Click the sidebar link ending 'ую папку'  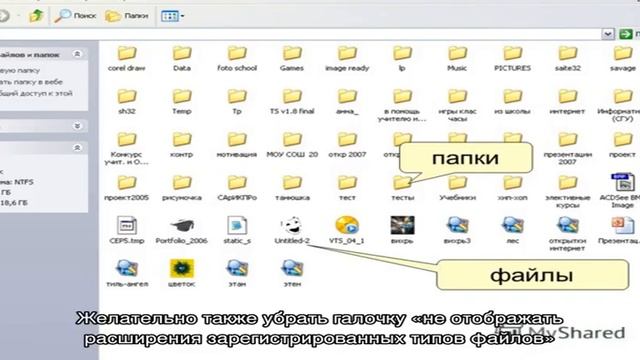[x=20, y=70]
